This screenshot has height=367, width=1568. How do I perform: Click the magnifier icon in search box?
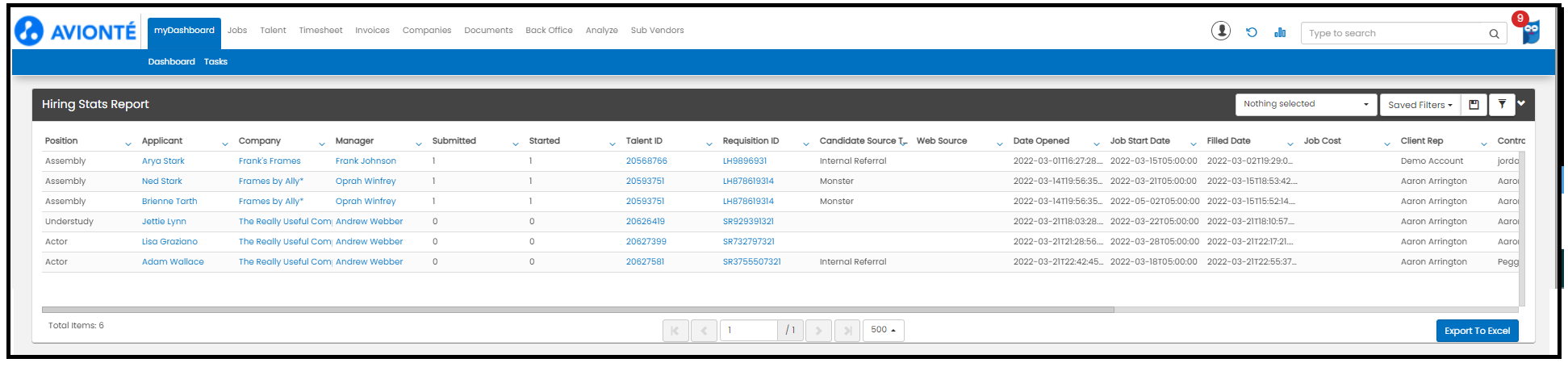[x=1494, y=34]
